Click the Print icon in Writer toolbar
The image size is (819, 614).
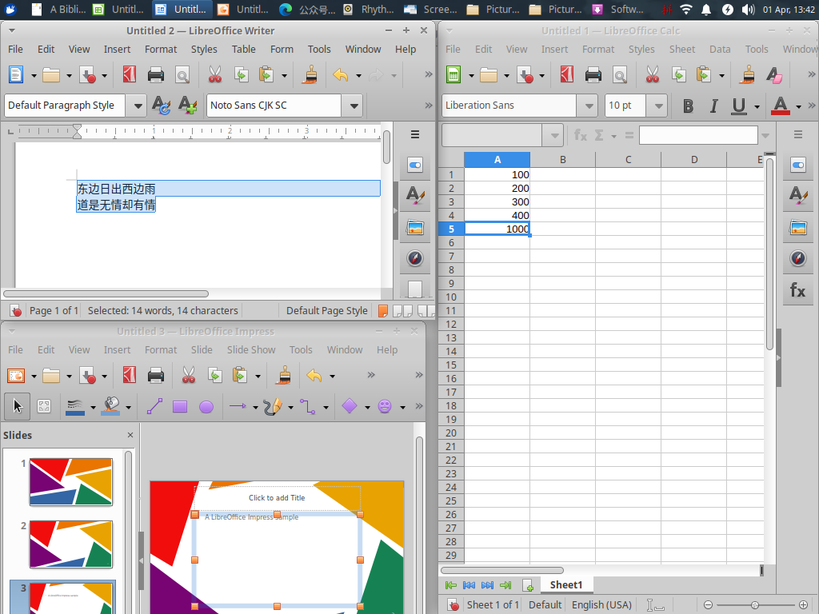click(156, 75)
